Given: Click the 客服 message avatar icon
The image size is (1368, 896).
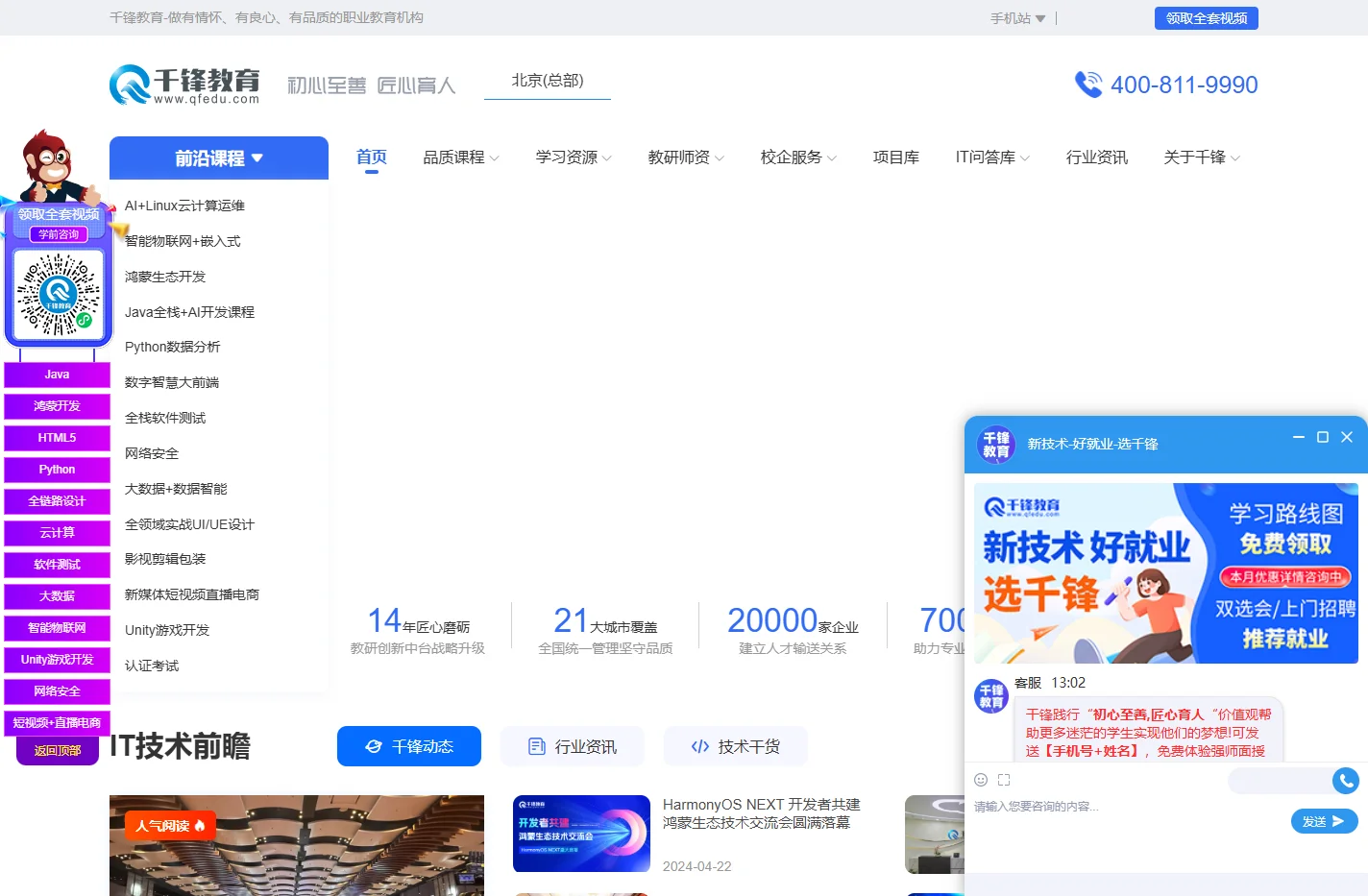Looking at the screenshot, I should tap(991, 696).
